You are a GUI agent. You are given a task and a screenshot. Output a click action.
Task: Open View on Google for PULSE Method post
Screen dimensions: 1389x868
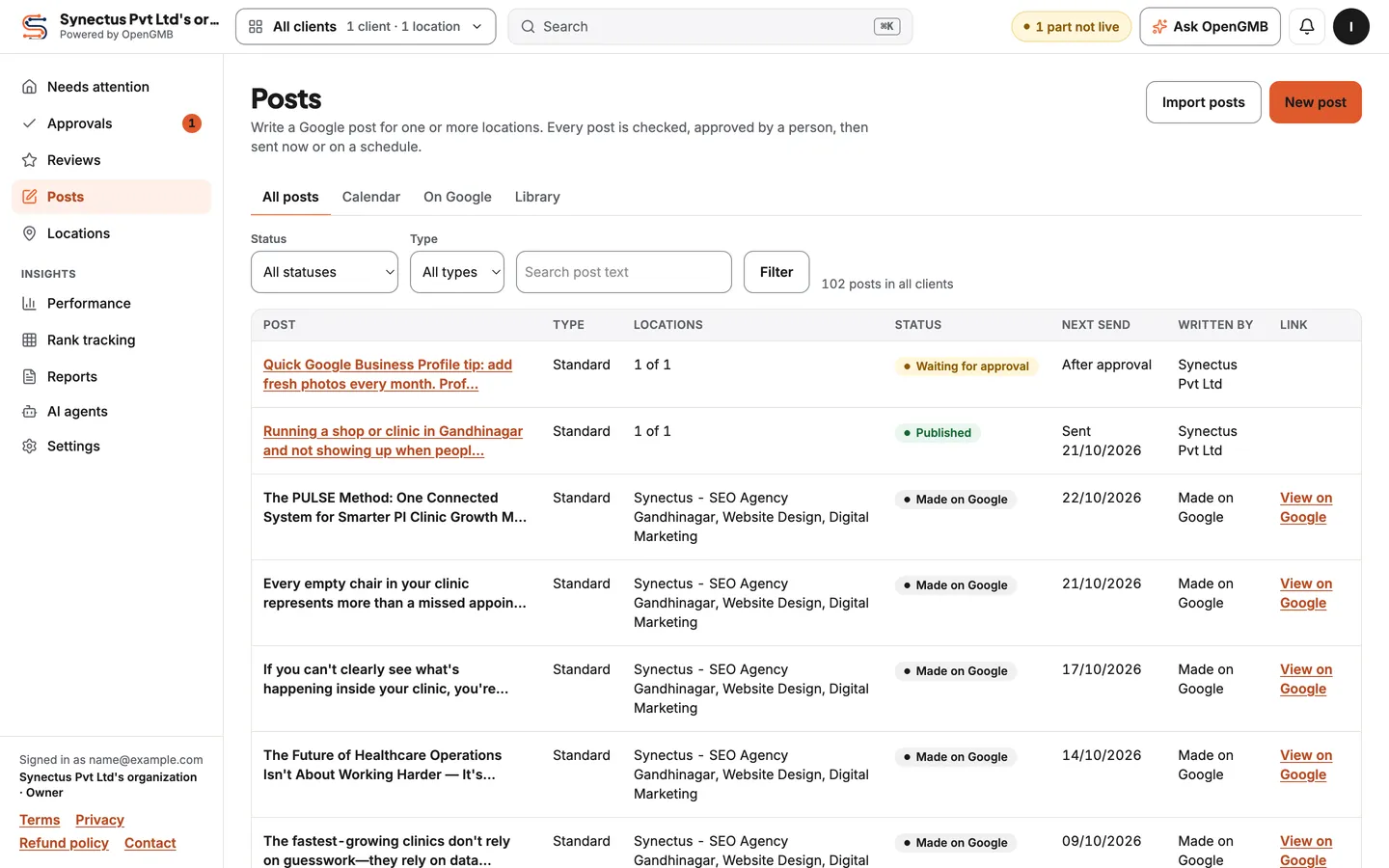[x=1306, y=507]
